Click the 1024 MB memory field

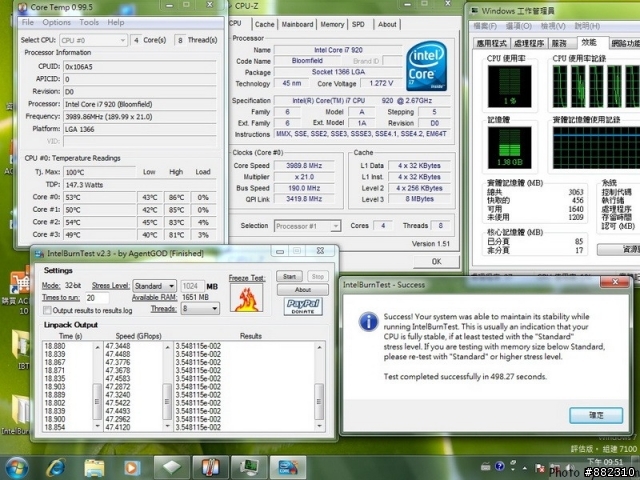pyautogui.click(x=192, y=286)
